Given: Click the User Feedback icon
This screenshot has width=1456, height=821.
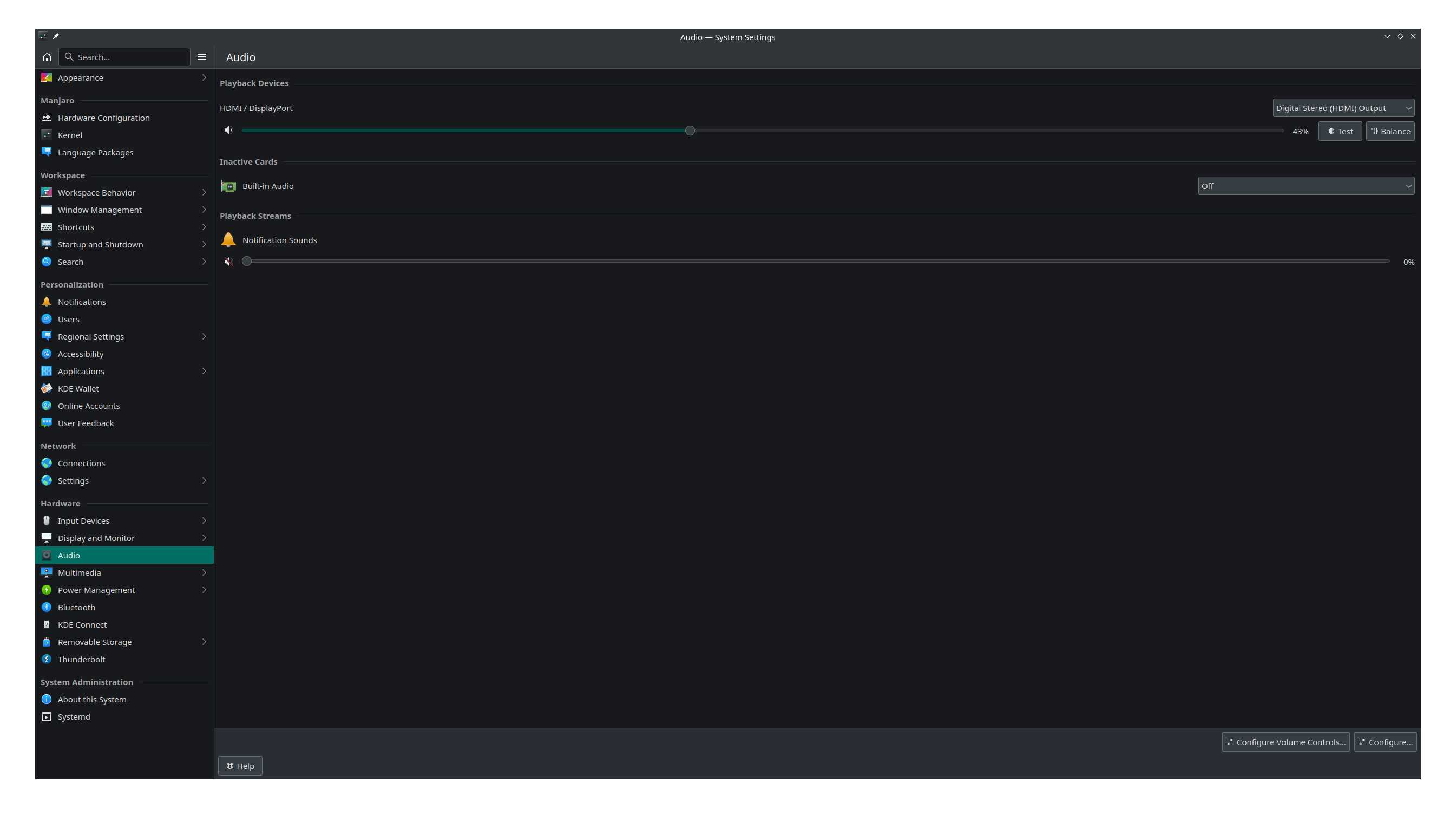Looking at the screenshot, I should [47, 423].
